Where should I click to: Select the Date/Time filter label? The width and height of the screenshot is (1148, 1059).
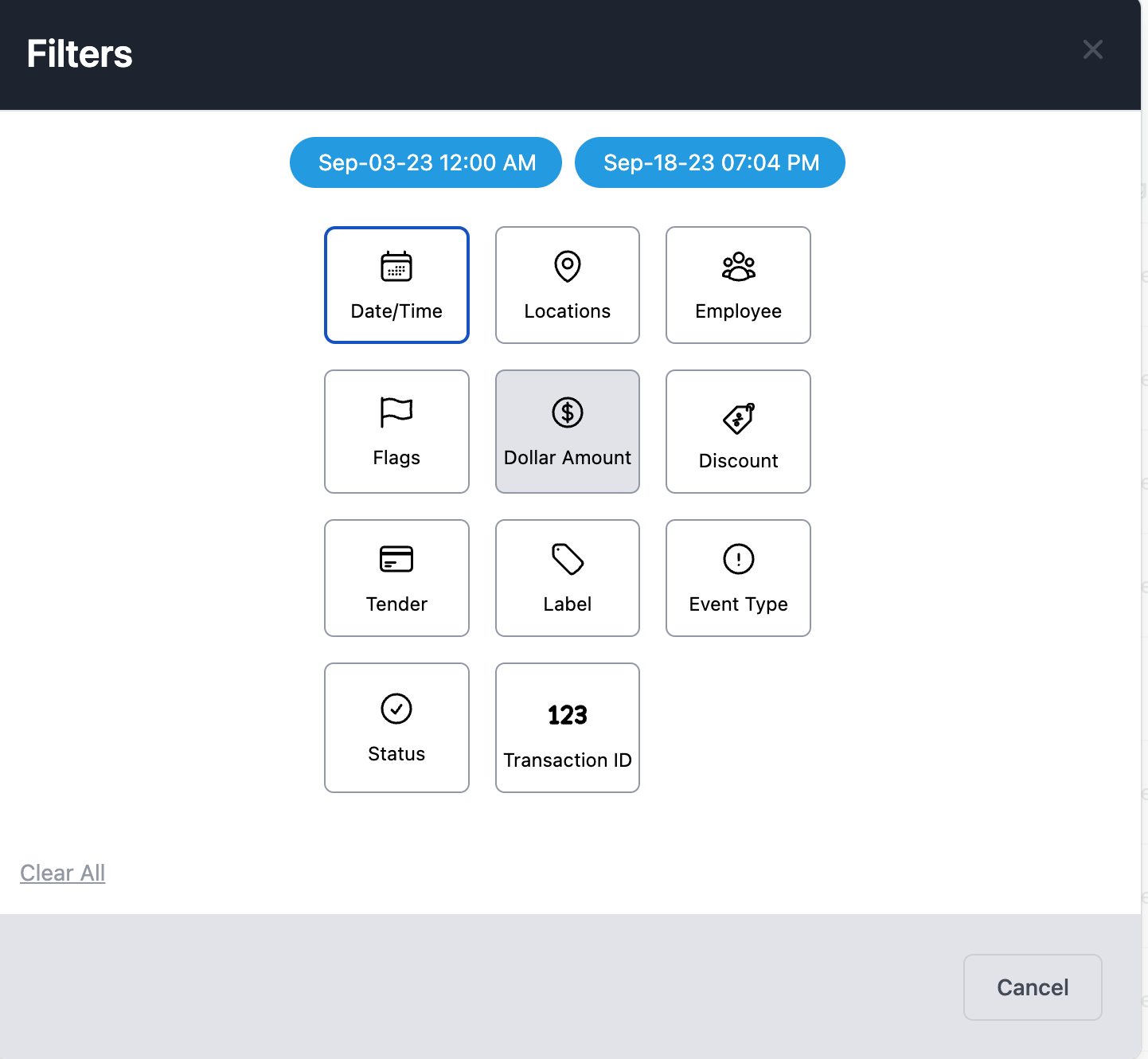coord(396,311)
